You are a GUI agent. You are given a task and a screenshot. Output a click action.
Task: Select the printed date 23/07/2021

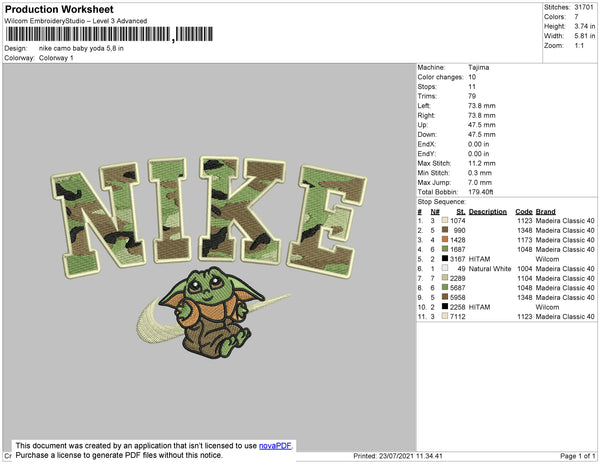point(396,456)
